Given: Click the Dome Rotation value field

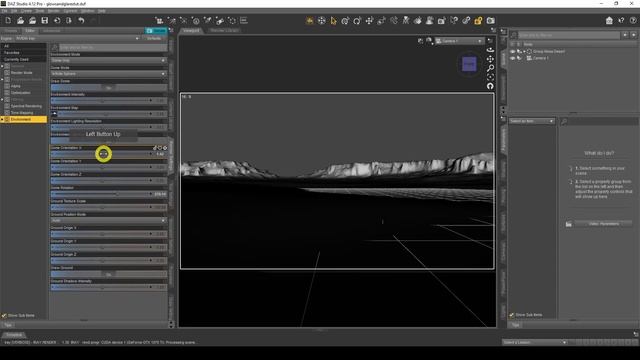Looking at the screenshot, I should point(160,194).
